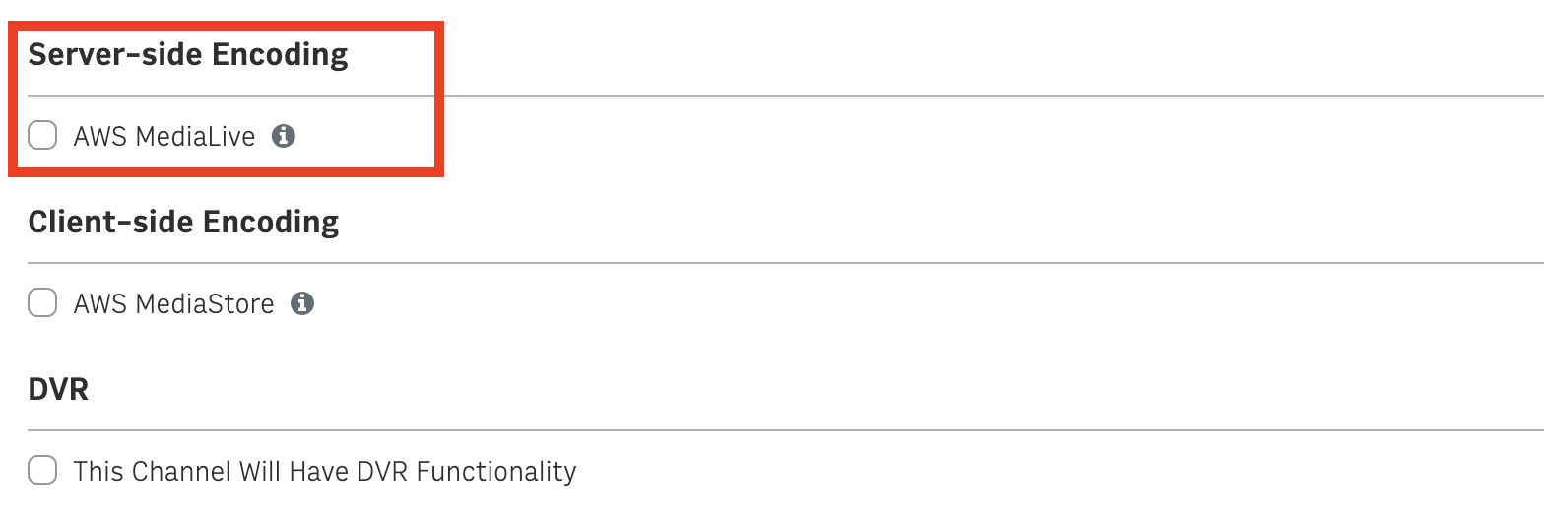Click the word 'MediaLive' in the server-side option
This screenshot has width=1568, height=524.
[x=195, y=136]
